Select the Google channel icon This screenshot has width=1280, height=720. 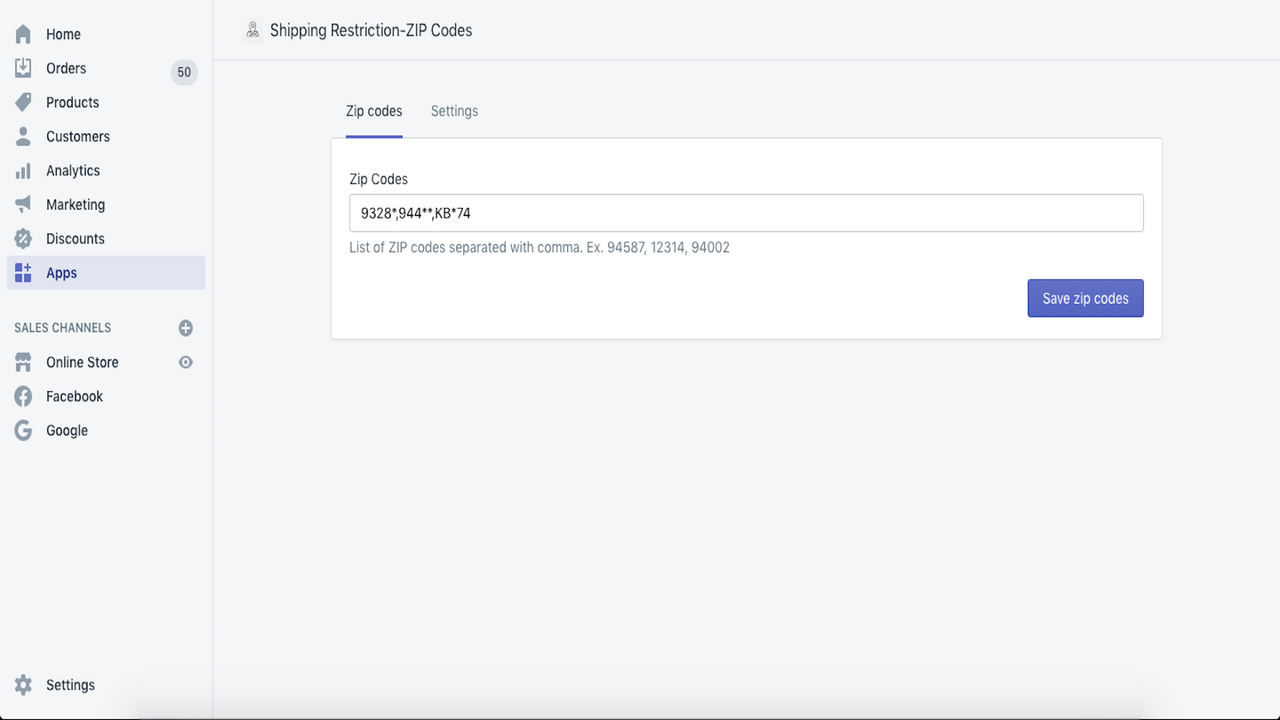[x=22, y=429]
